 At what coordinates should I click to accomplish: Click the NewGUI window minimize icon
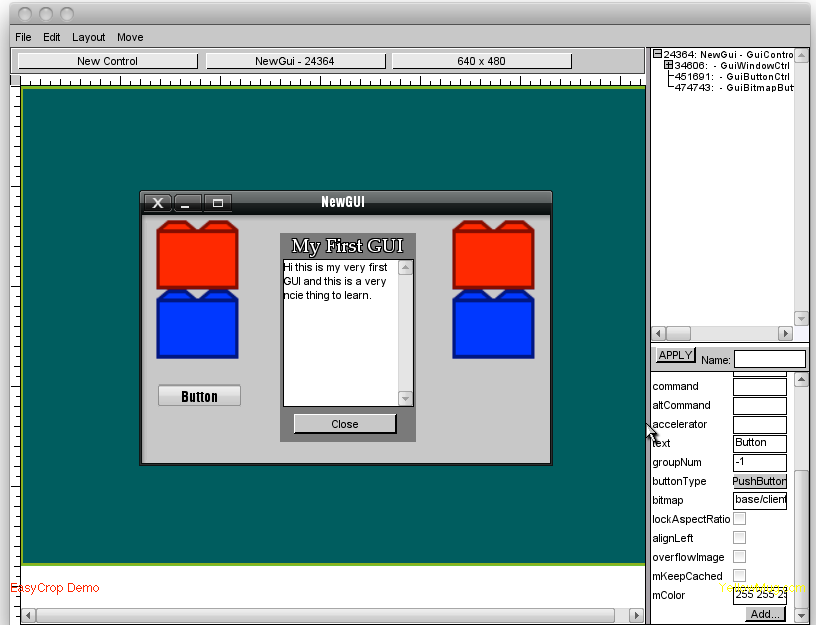[x=187, y=203]
